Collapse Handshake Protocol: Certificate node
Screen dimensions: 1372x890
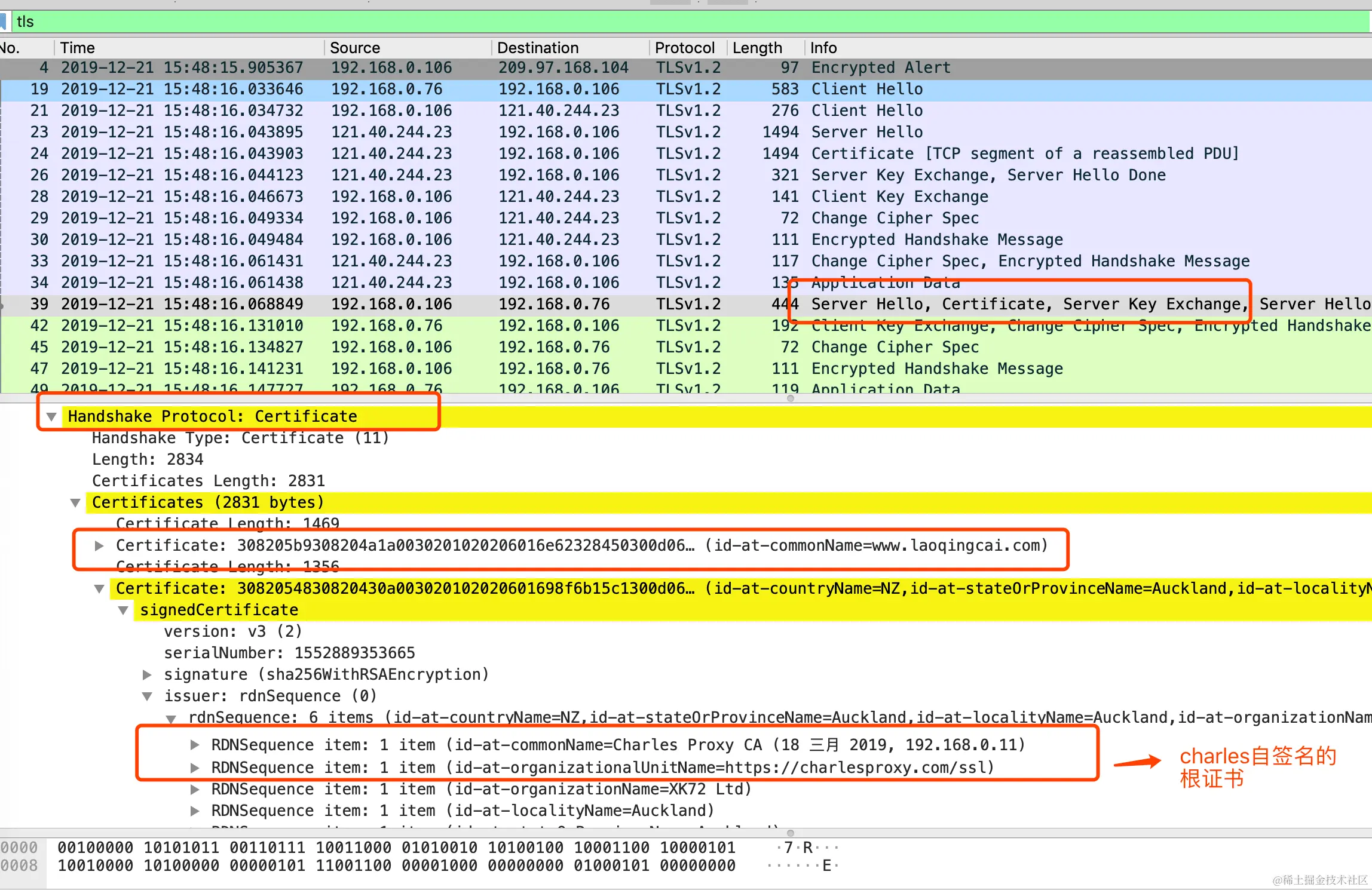[x=51, y=416]
